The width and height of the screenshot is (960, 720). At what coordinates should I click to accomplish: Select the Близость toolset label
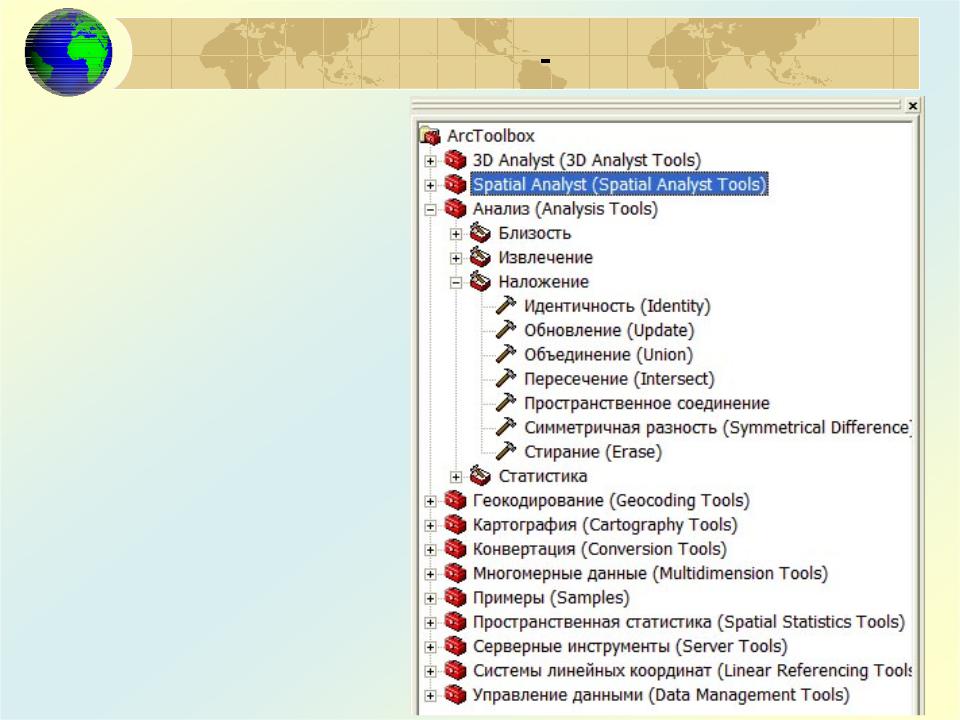tap(534, 233)
